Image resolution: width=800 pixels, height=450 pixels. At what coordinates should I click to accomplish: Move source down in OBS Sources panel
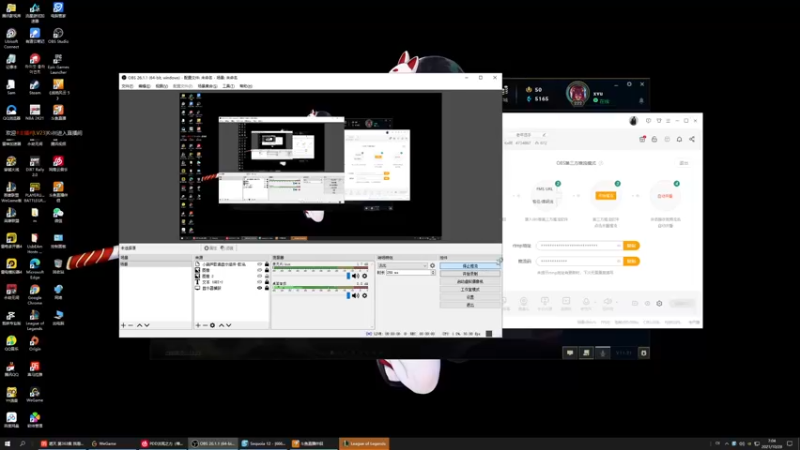coord(229,325)
